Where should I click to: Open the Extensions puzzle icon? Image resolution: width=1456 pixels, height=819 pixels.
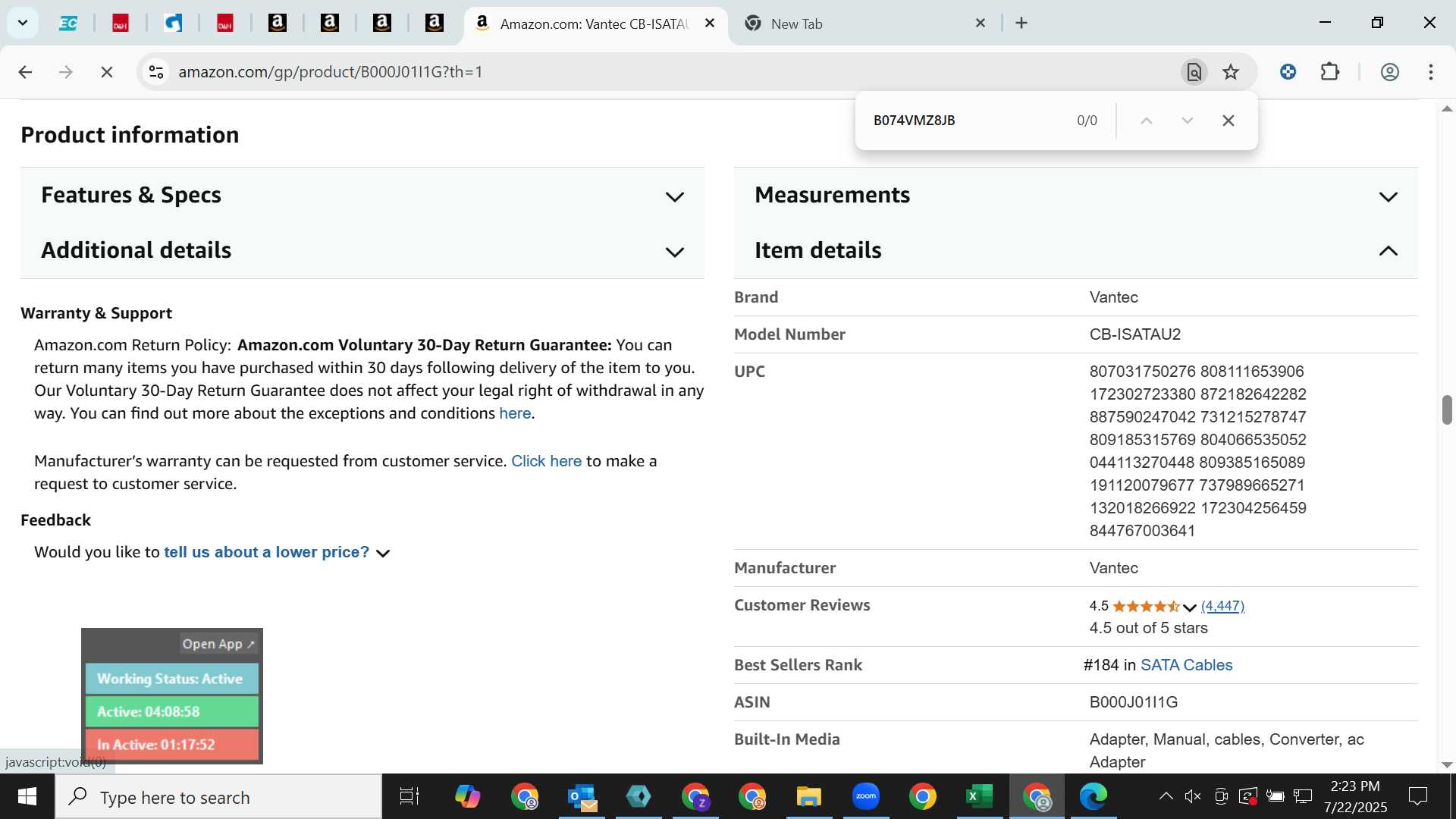pyautogui.click(x=1330, y=72)
